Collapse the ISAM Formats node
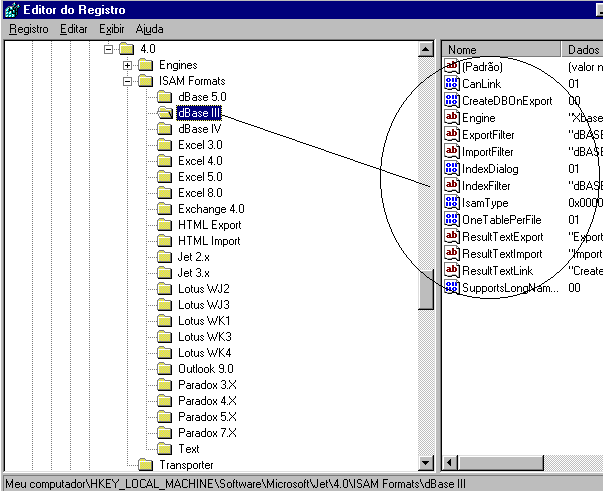This screenshot has height=491, width=603. click(128, 81)
